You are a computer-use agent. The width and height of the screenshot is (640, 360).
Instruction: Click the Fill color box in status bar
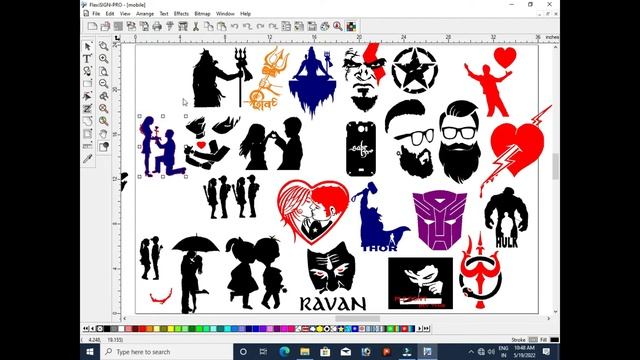[x=554, y=340]
